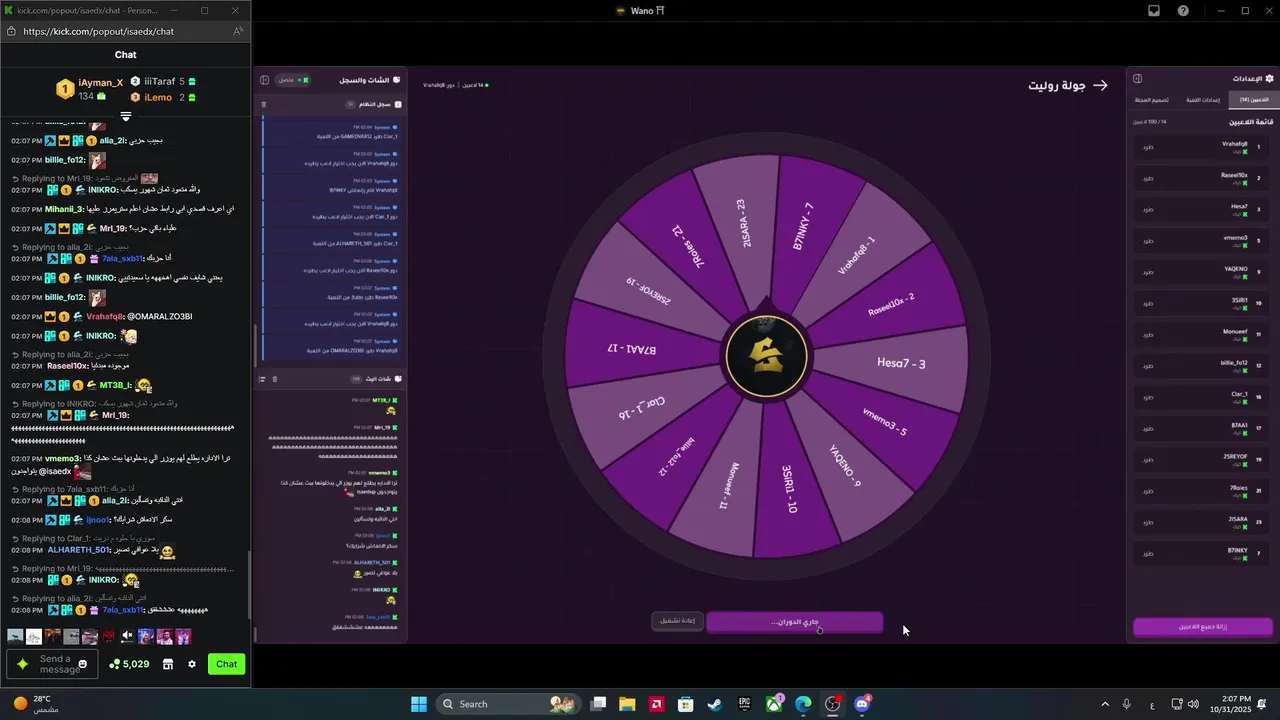This screenshot has width=1280, height=720.
Task: Open Steam from the taskbar
Action: [x=715, y=704]
